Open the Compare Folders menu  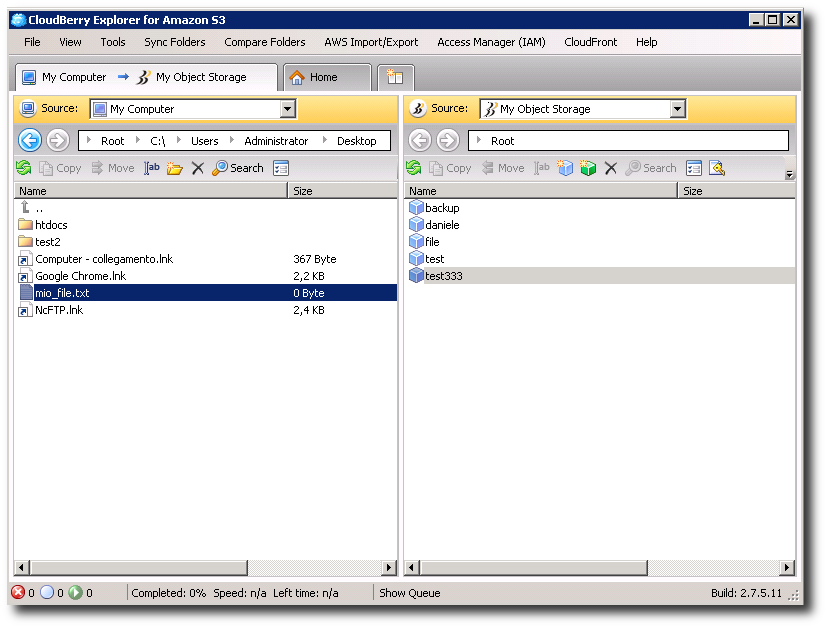[265, 42]
